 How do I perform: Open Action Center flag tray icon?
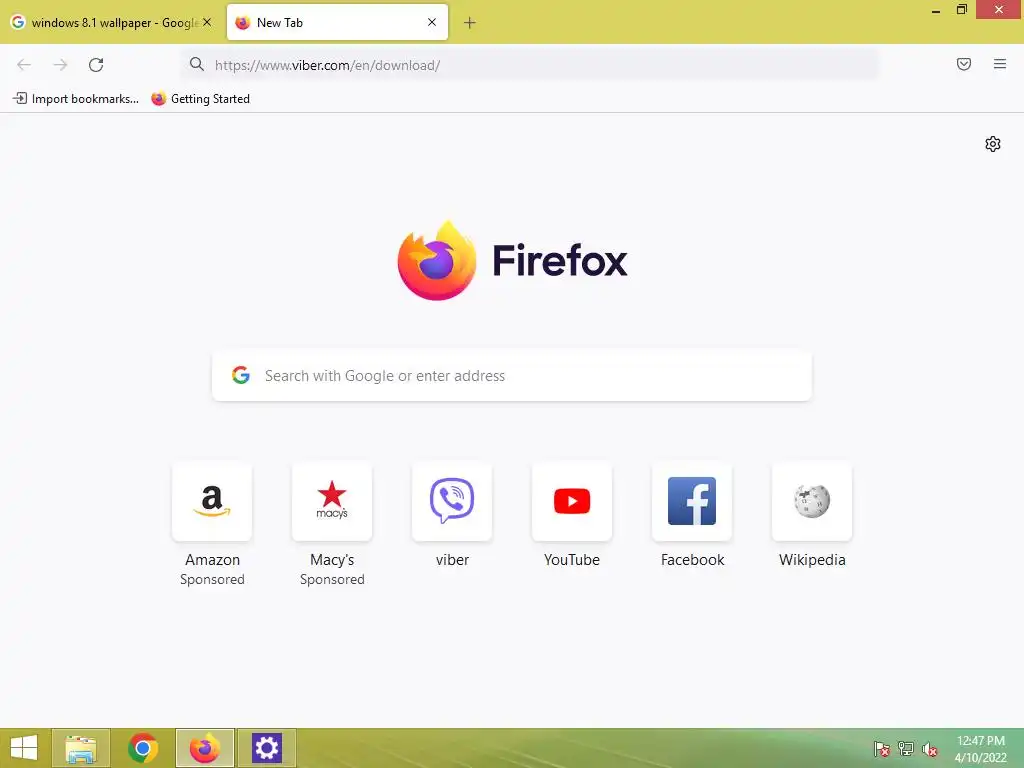[x=881, y=749]
